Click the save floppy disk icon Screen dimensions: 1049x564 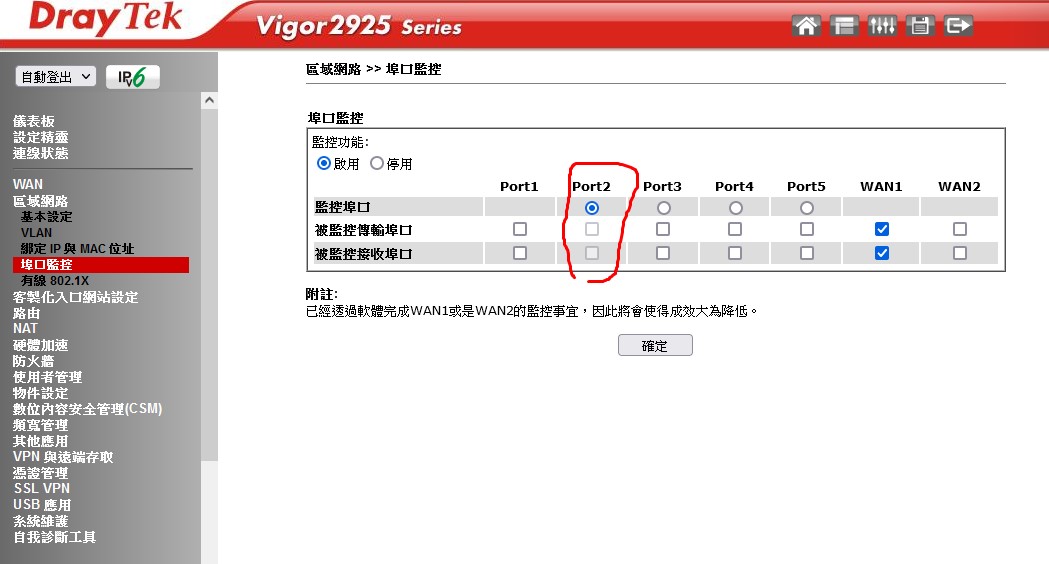click(x=920, y=25)
